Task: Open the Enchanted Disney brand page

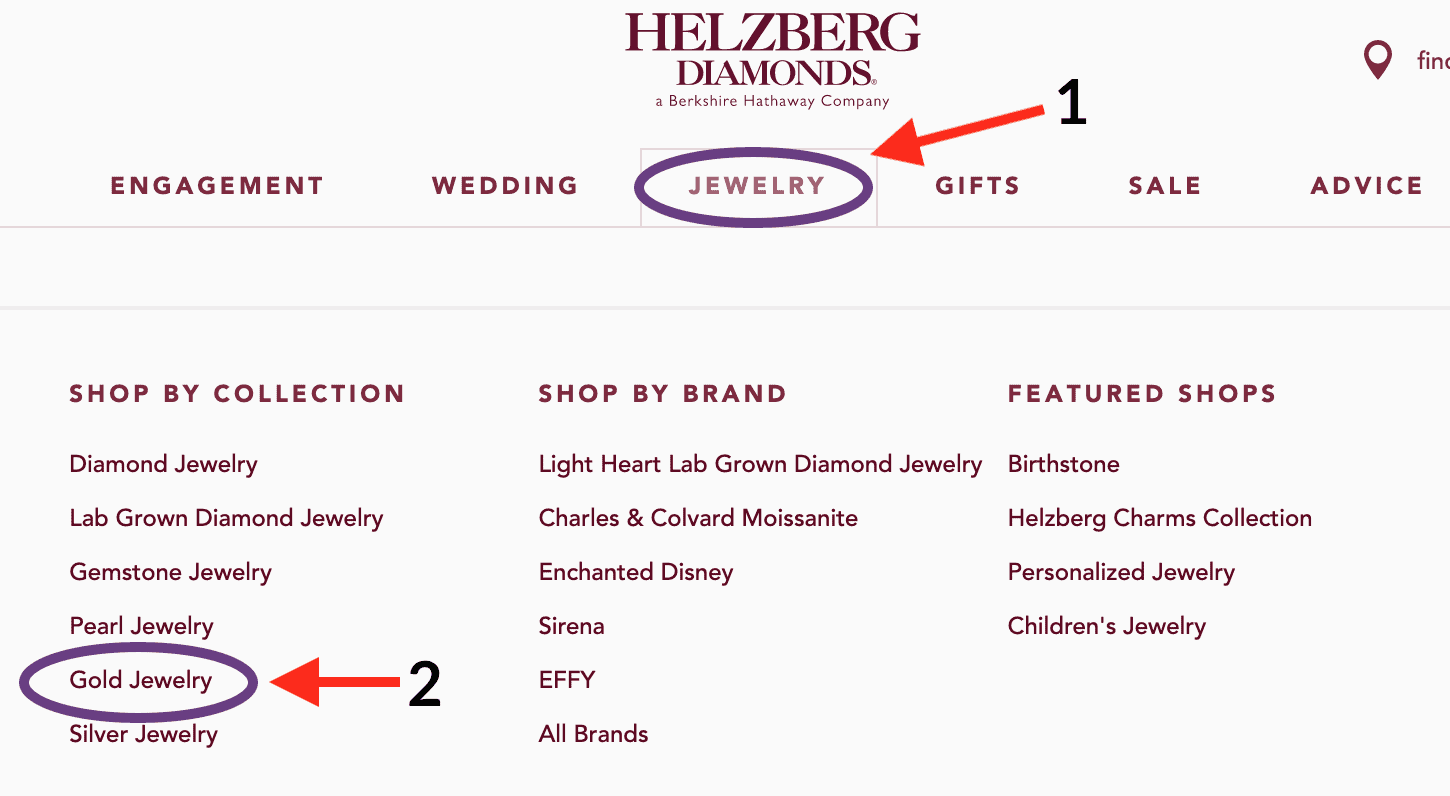Action: coord(636,572)
